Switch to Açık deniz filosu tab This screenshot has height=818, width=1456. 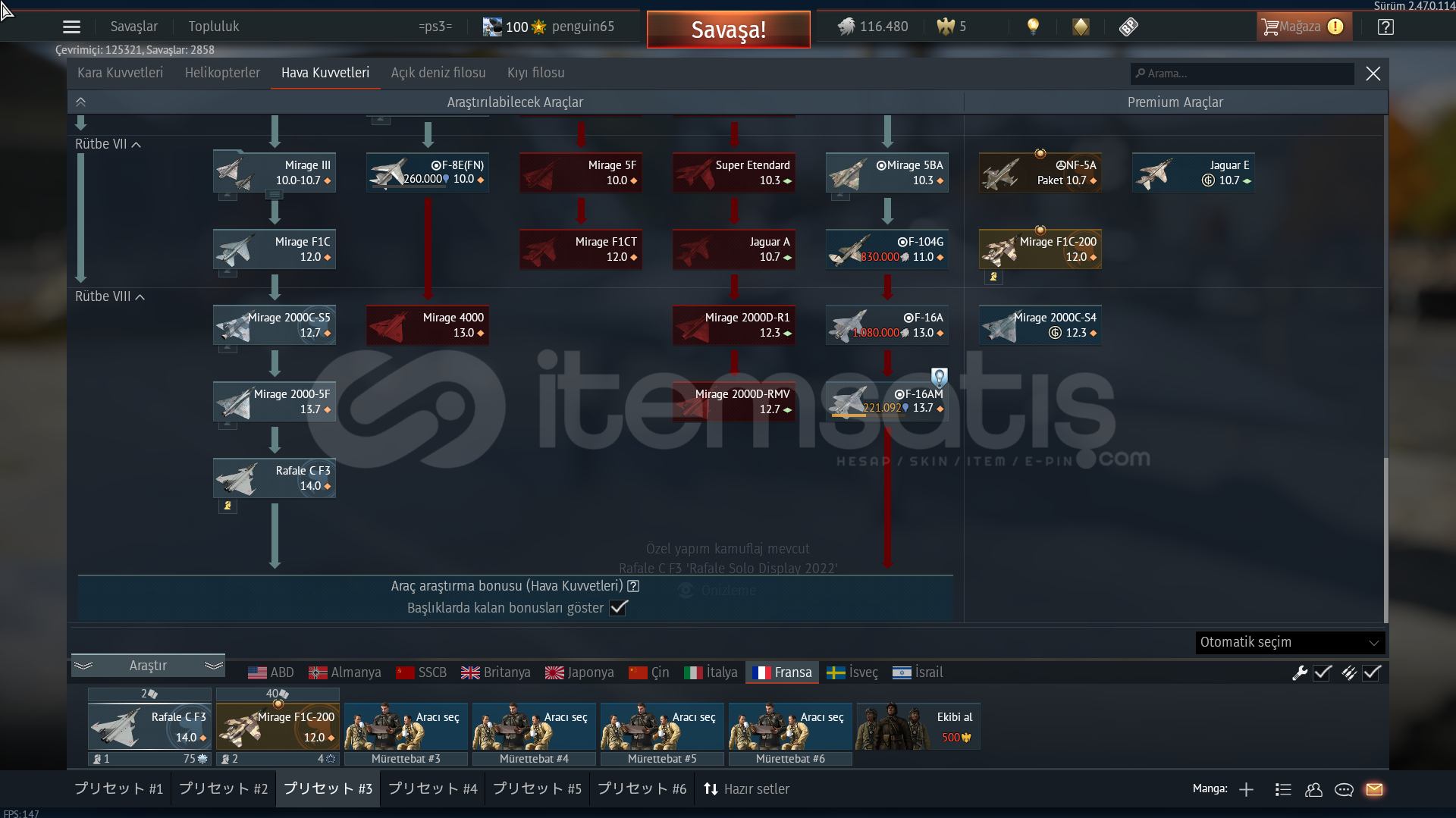[x=438, y=73]
